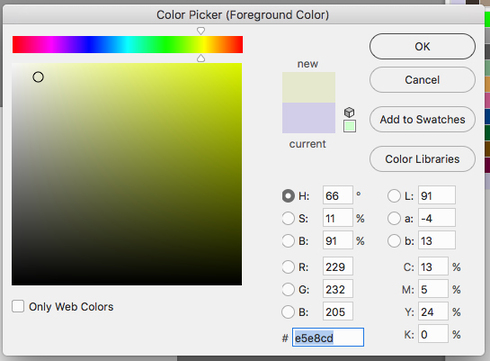
Task: Confirm the color with the OK button
Action: pyautogui.click(x=422, y=46)
